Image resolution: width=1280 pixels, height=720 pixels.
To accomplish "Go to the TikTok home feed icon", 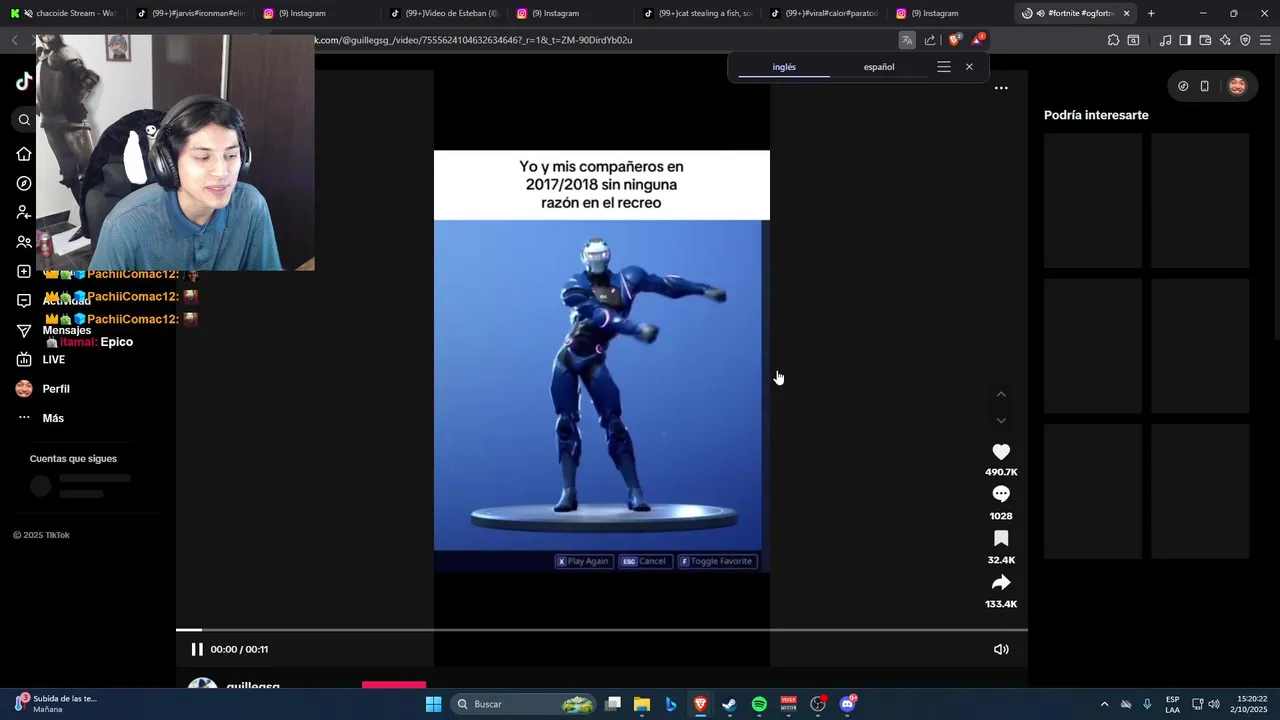I will [24, 154].
